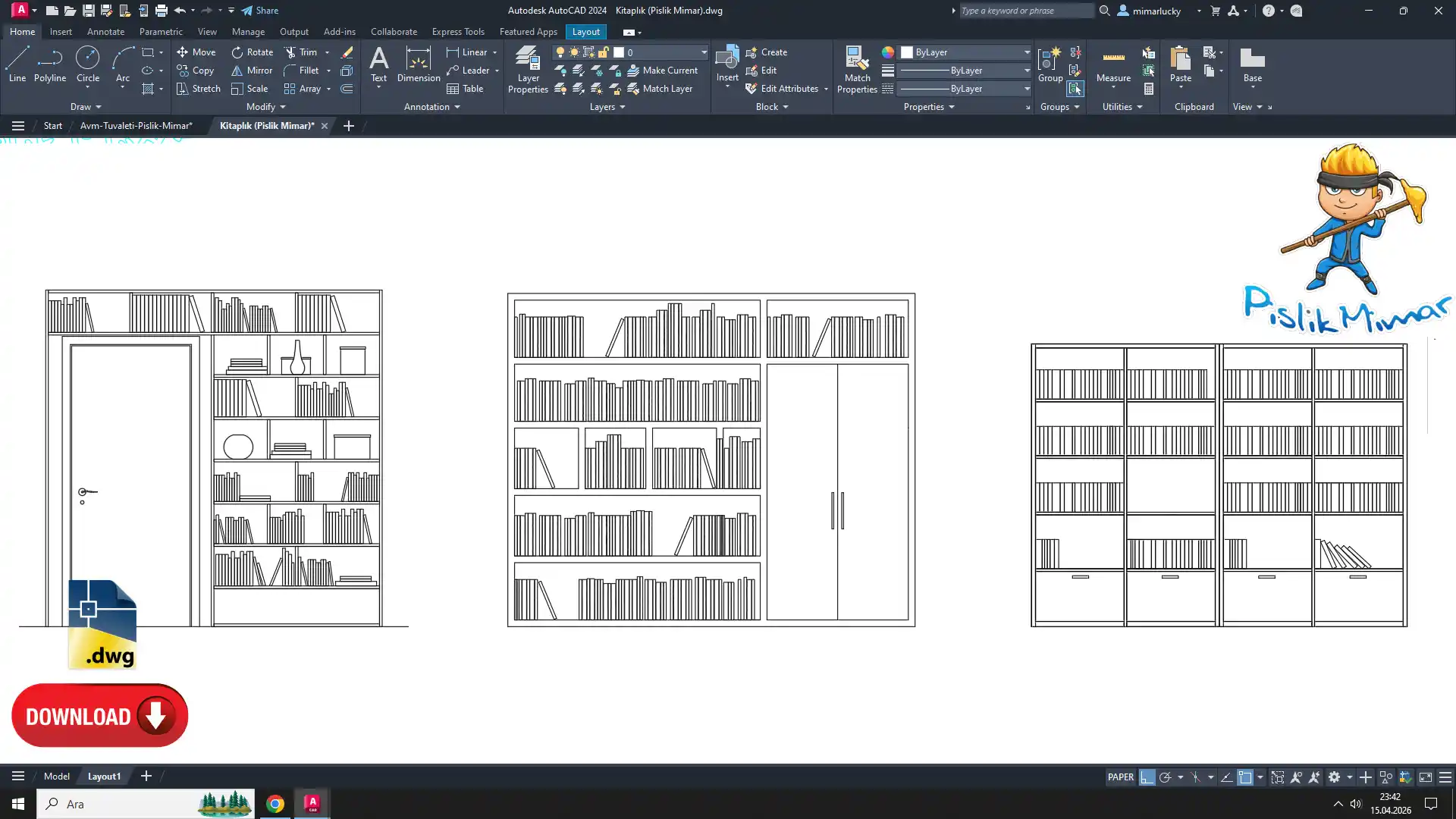Select the Text annotation tool

pyautogui.click(x=378, y=64)
